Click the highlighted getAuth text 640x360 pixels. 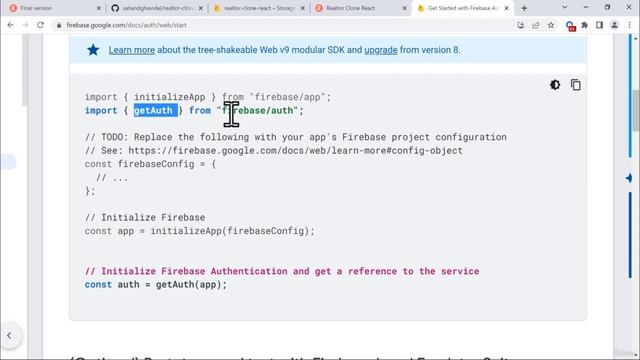[156, 110]
